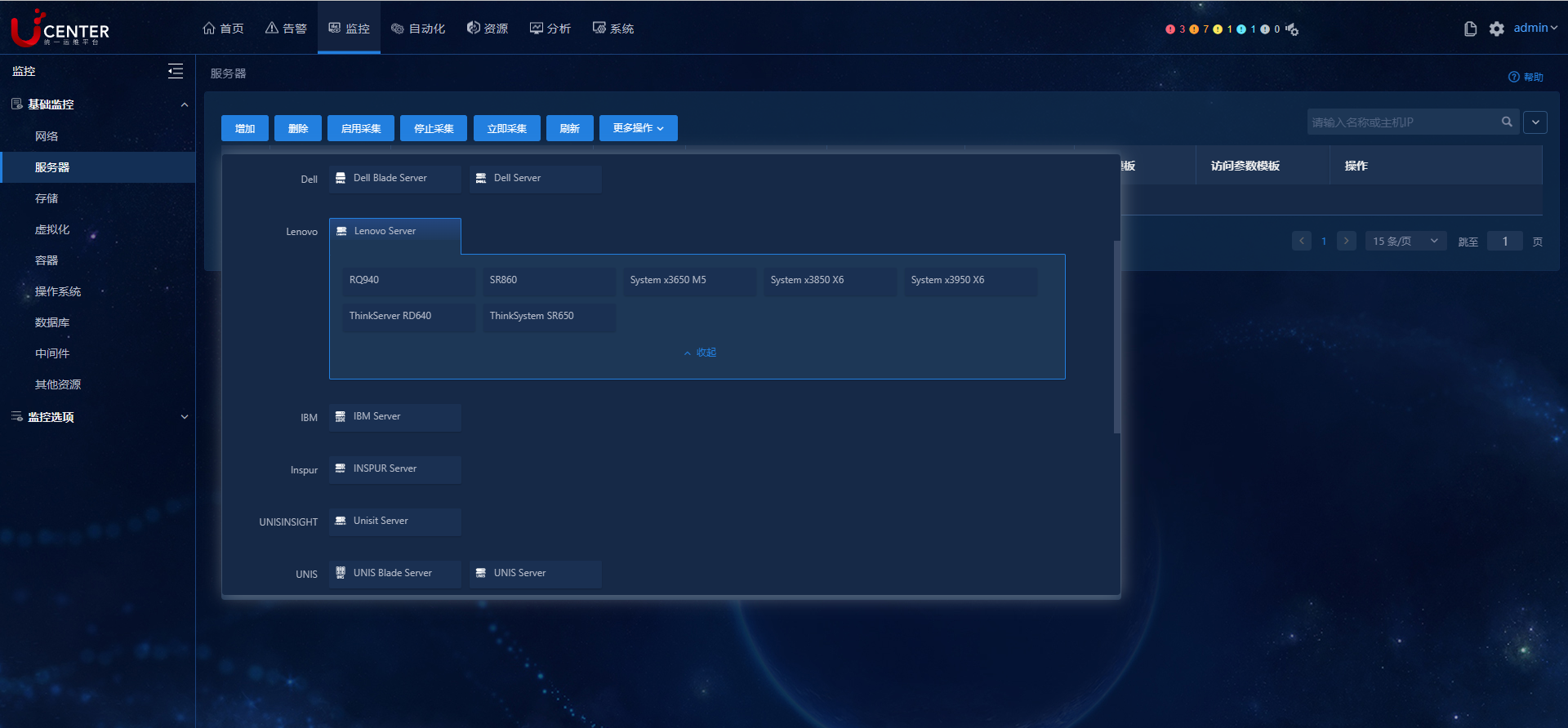
Task: Click the 增加 button
Action: 245,128
